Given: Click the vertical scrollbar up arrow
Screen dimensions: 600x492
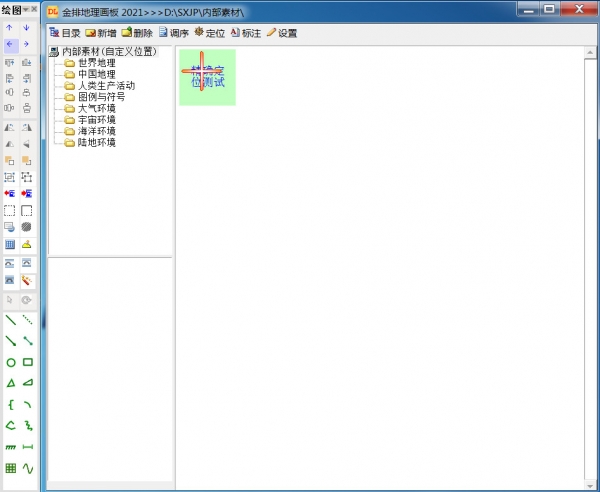Looking at the screenshot, I should pos(590,52).
